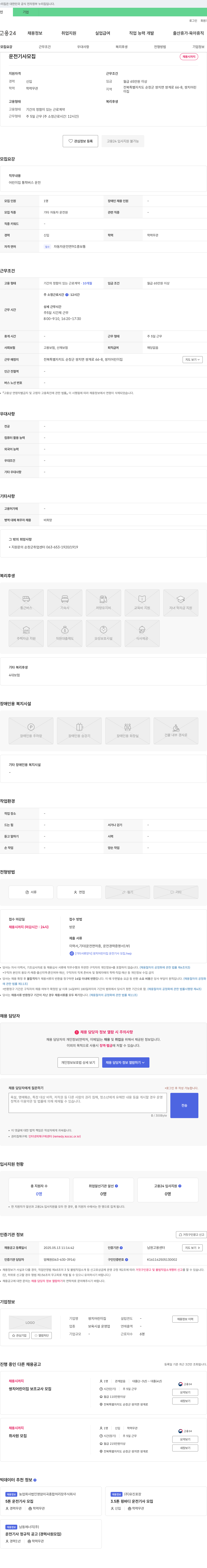207x1568 pixels.
Task: Click the 로그인 link at top
Action: tap(193, 21)
